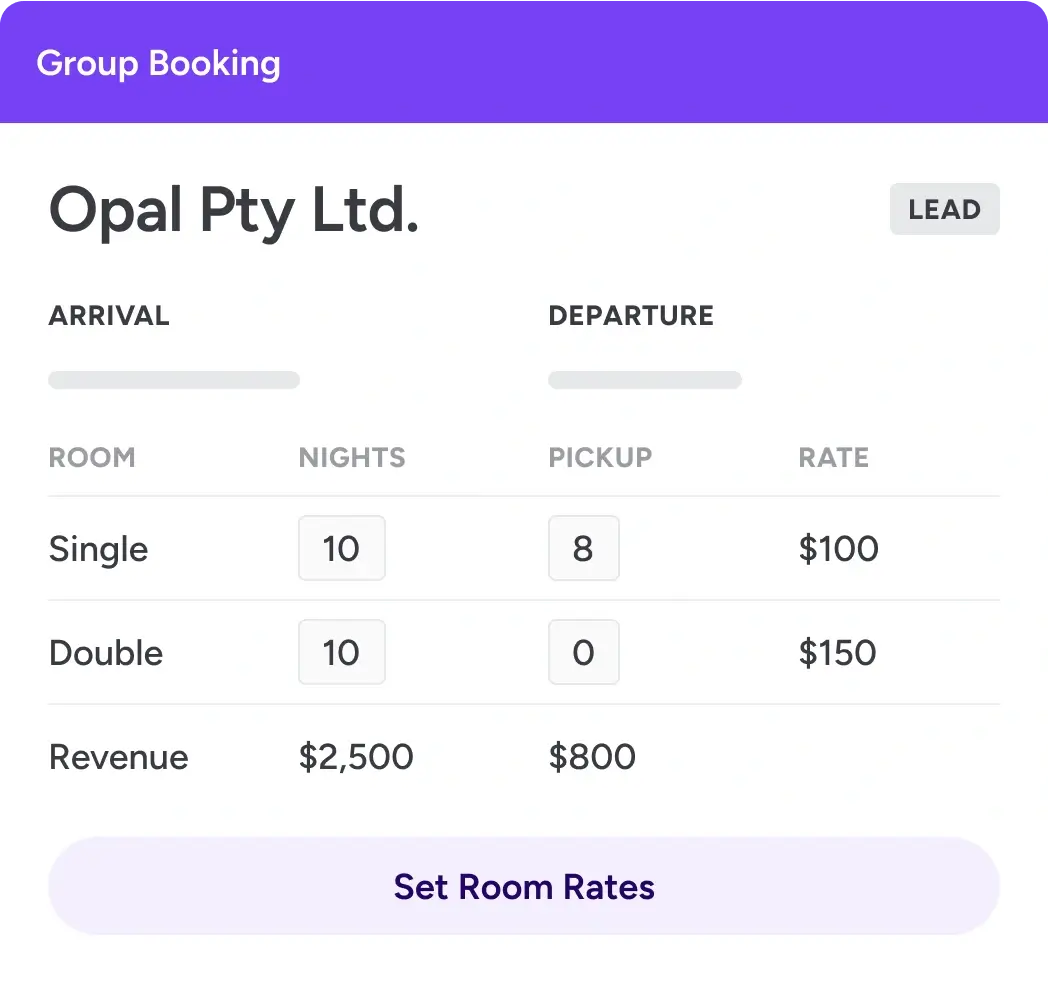The height and width of the screenshot is (983, 1048).
Task: Click the Set Room Rates button
Action: coord(524,886)
